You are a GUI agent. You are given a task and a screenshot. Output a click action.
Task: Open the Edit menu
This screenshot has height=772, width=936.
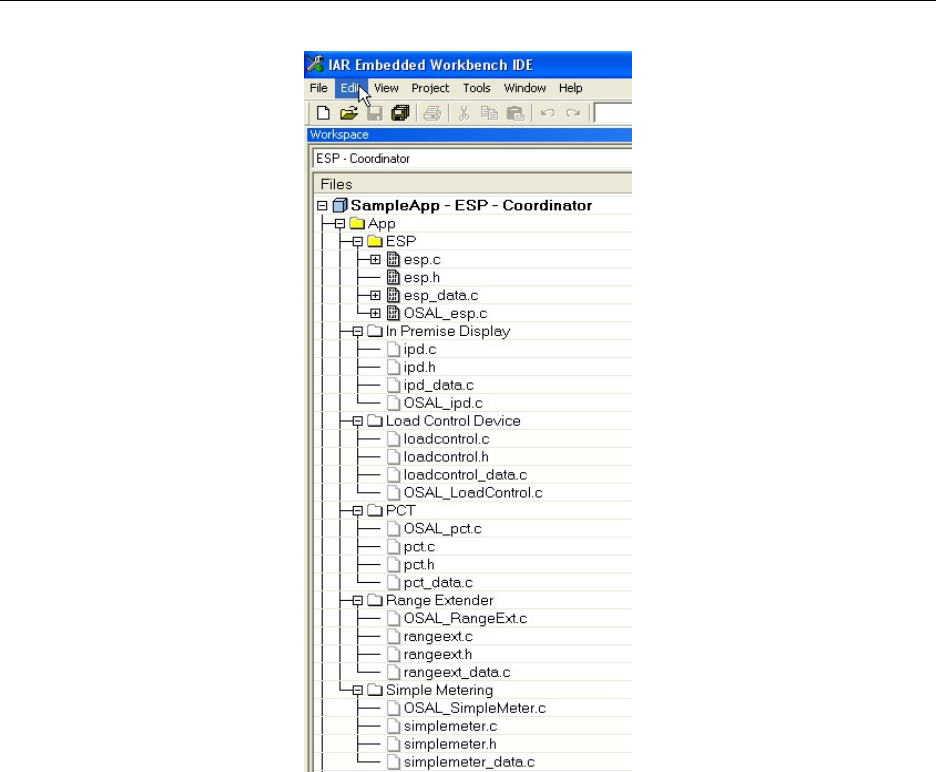point(351,88)
